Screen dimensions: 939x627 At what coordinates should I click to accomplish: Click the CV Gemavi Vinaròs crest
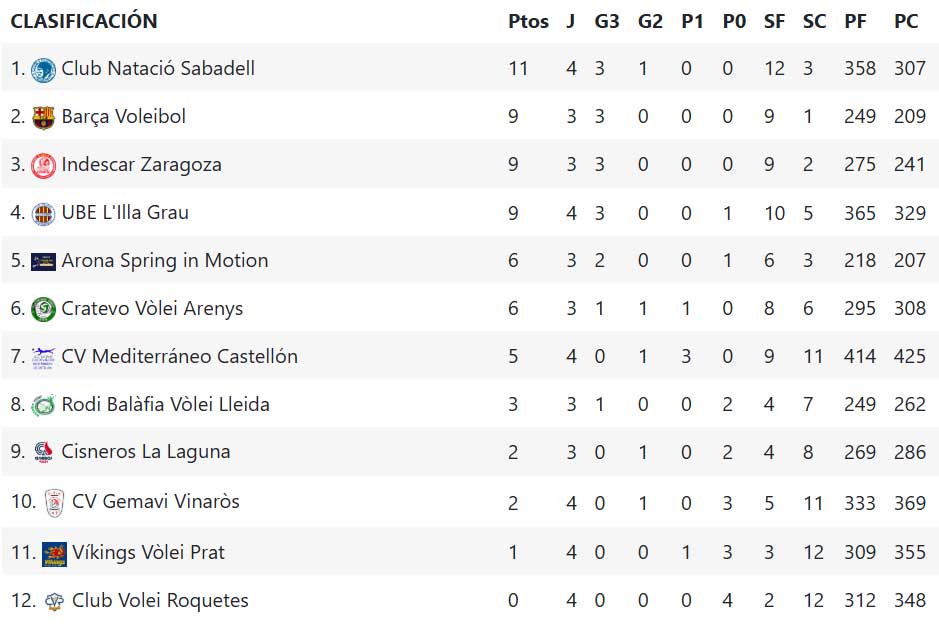coord(54,502)
